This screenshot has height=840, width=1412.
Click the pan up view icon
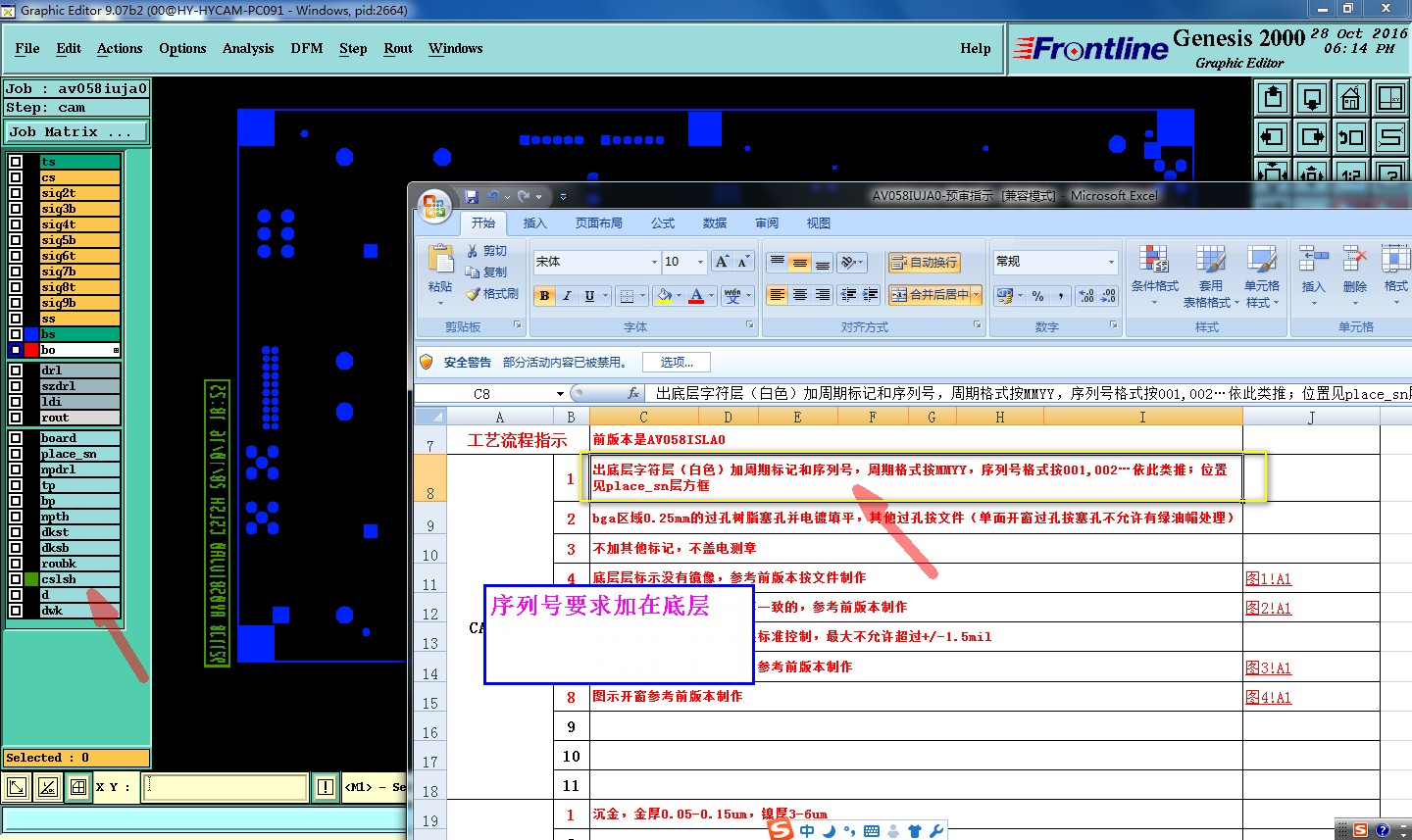pyautogui.click(x=1273, y=98)
